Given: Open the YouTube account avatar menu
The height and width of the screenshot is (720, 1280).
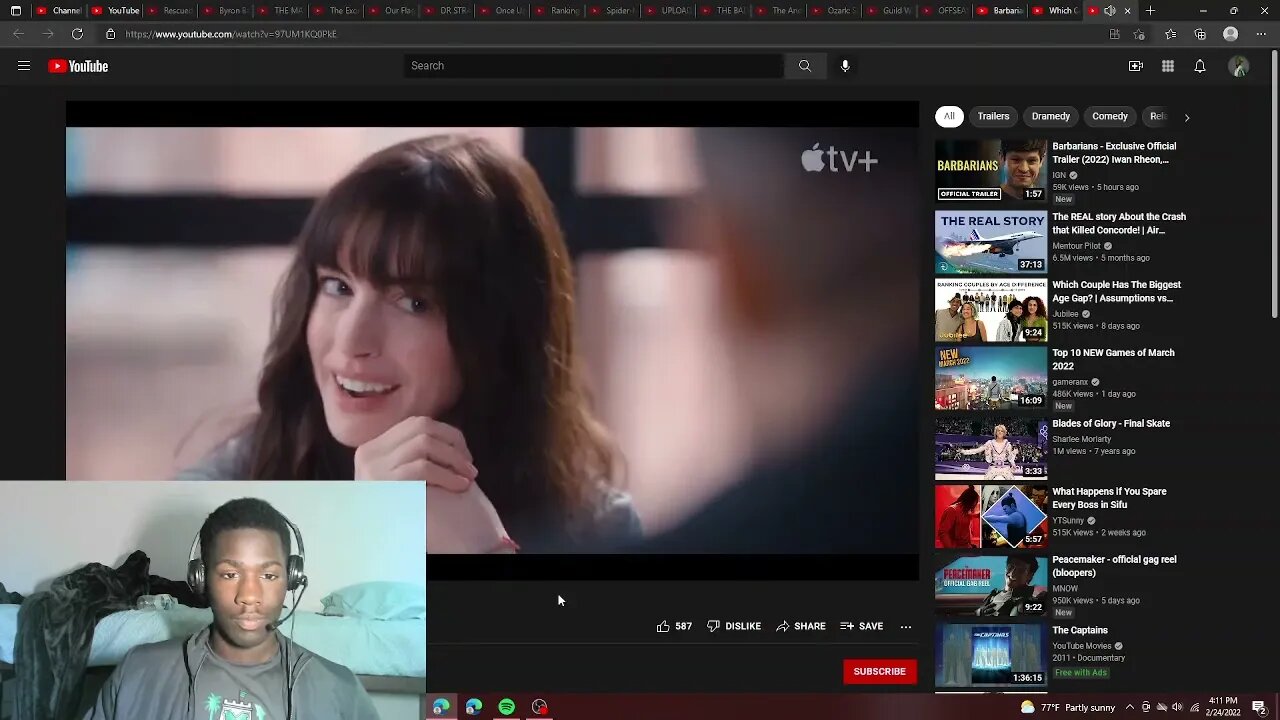Looking at the screenshot, I should [1239, 66].
